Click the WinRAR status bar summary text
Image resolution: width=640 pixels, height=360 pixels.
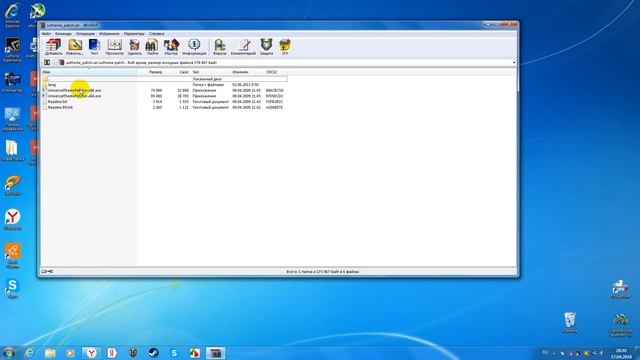pos(322,271)
